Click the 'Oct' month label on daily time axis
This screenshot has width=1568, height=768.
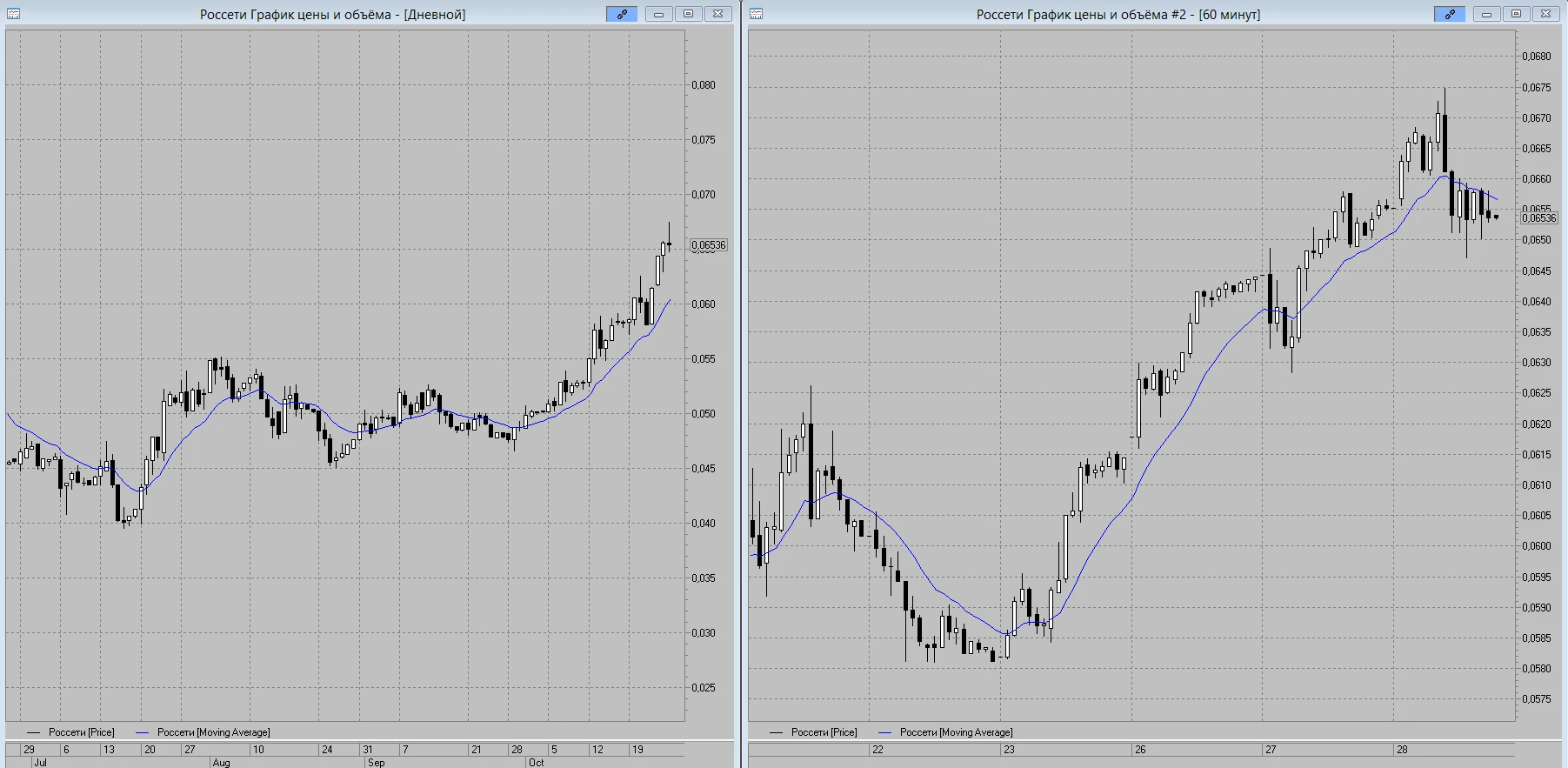click(x=536, y=763)
